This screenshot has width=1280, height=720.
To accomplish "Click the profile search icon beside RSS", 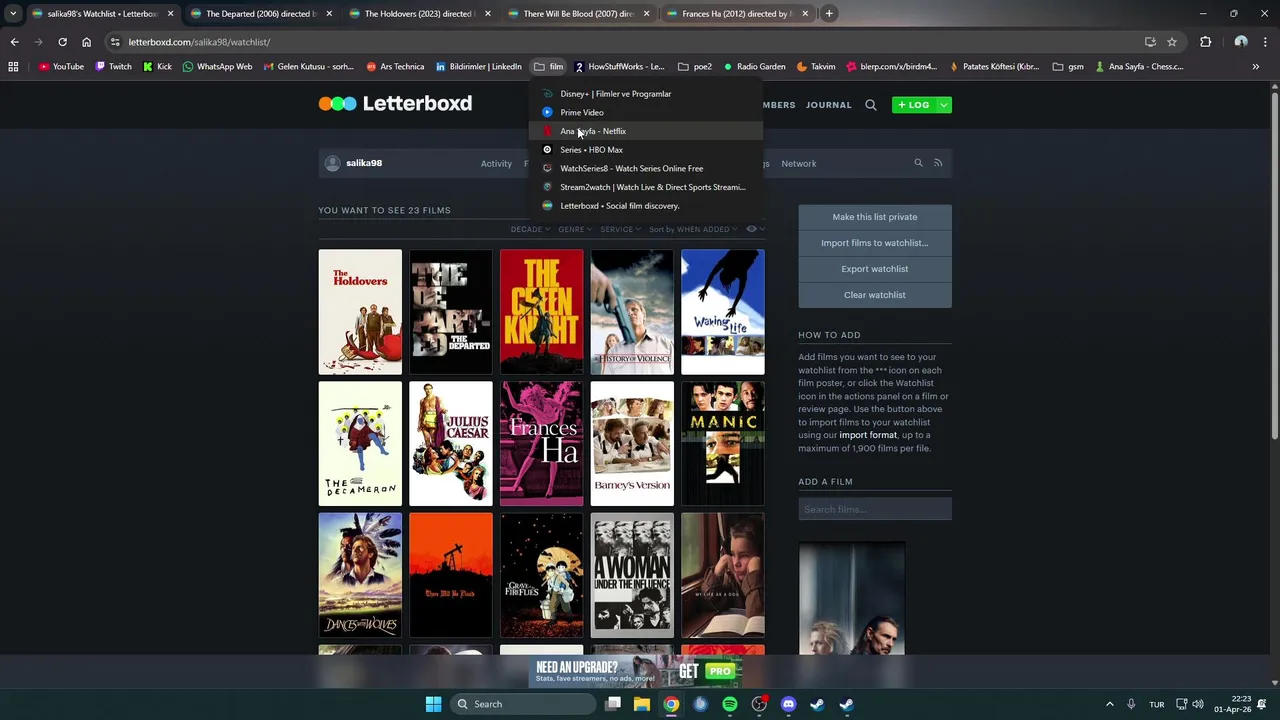I will (918, 163).
